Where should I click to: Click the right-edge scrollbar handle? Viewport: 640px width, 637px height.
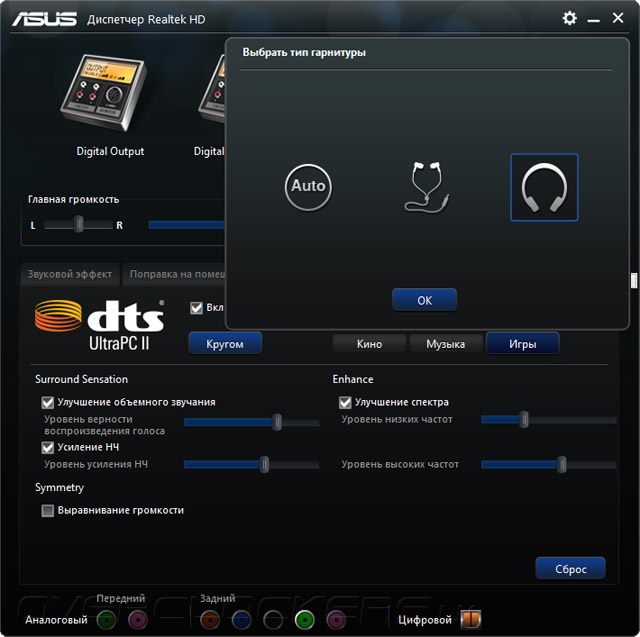633,280
